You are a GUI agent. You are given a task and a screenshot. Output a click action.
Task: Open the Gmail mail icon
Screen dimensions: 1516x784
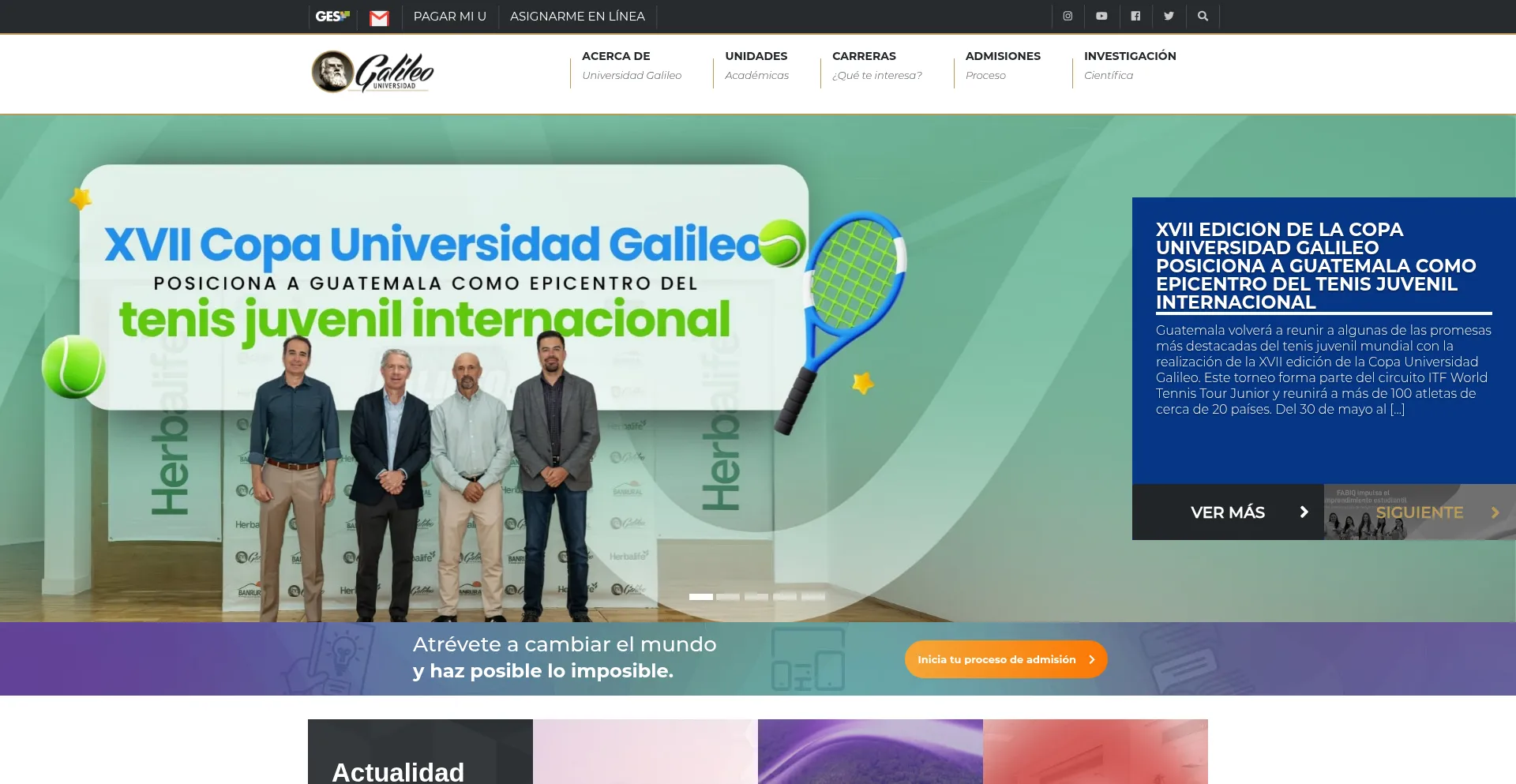(x=379, y=17)
